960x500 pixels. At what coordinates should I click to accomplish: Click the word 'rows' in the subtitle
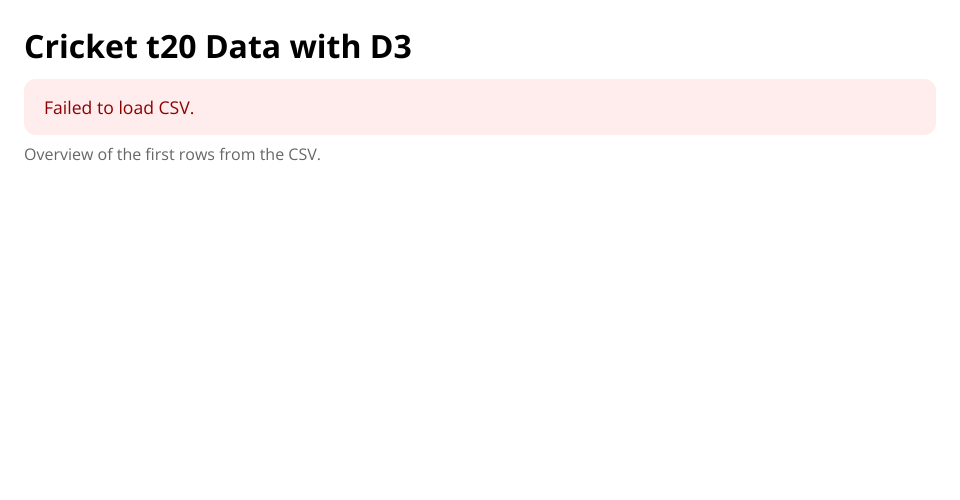coord(197,155)
